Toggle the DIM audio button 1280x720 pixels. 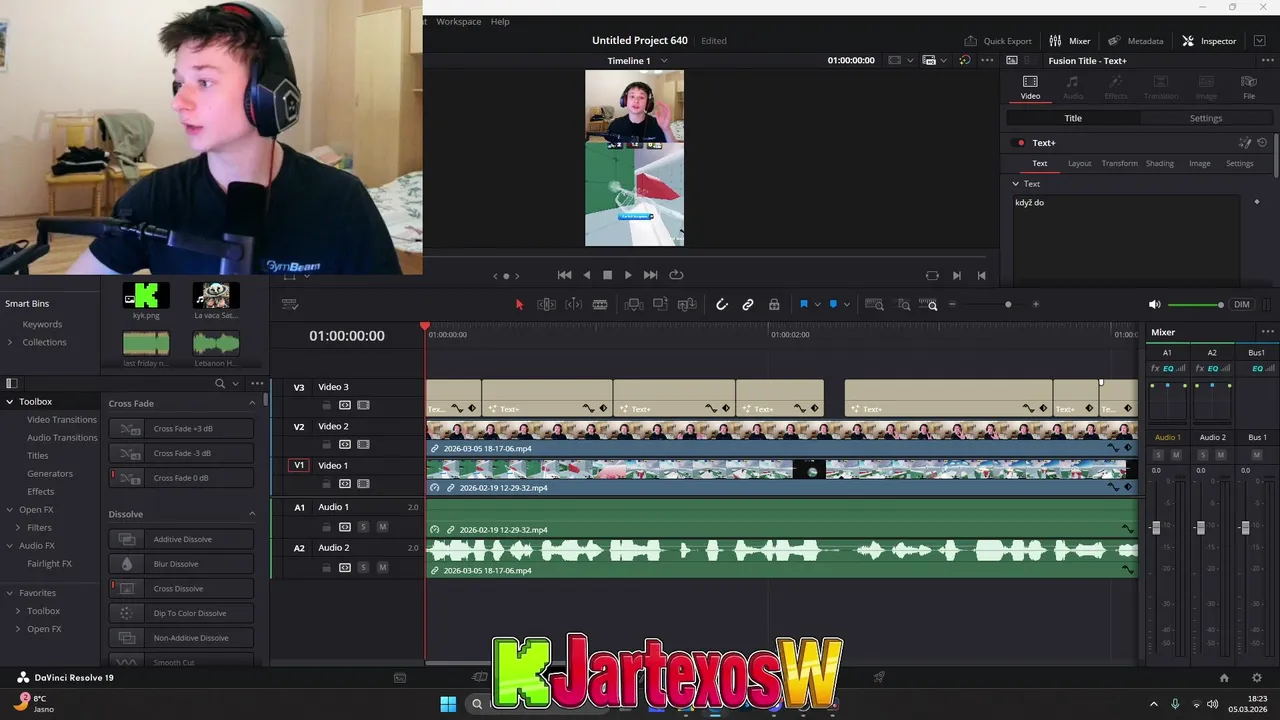[1242, 305]
